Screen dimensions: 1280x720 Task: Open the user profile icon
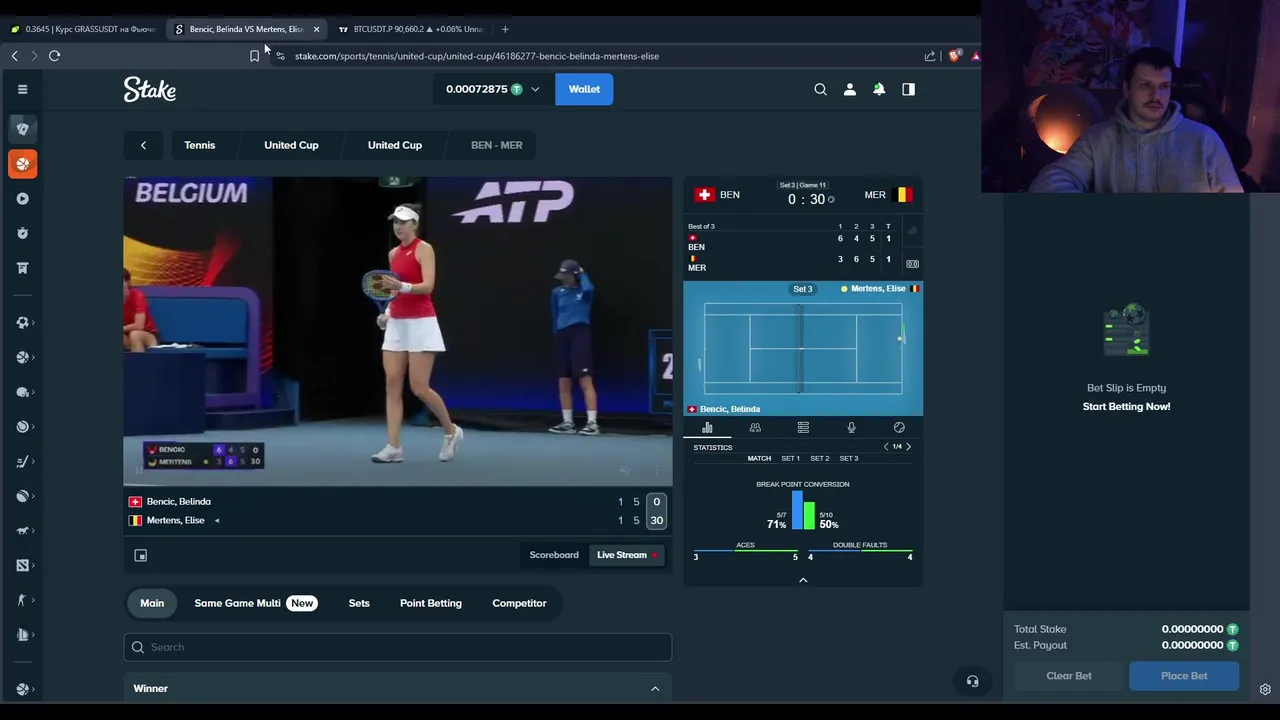point(850,89)
